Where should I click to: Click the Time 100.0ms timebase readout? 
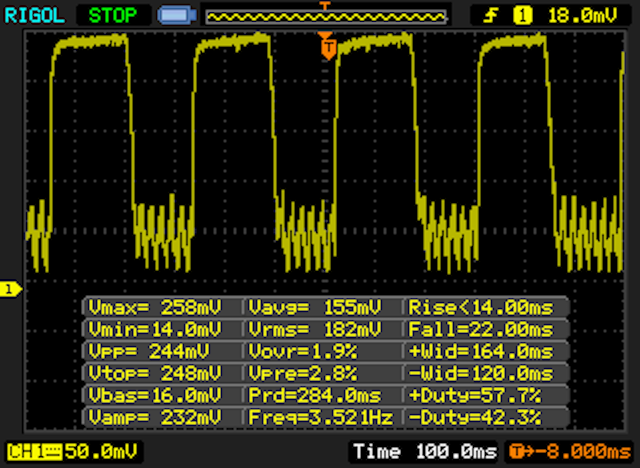425,451
